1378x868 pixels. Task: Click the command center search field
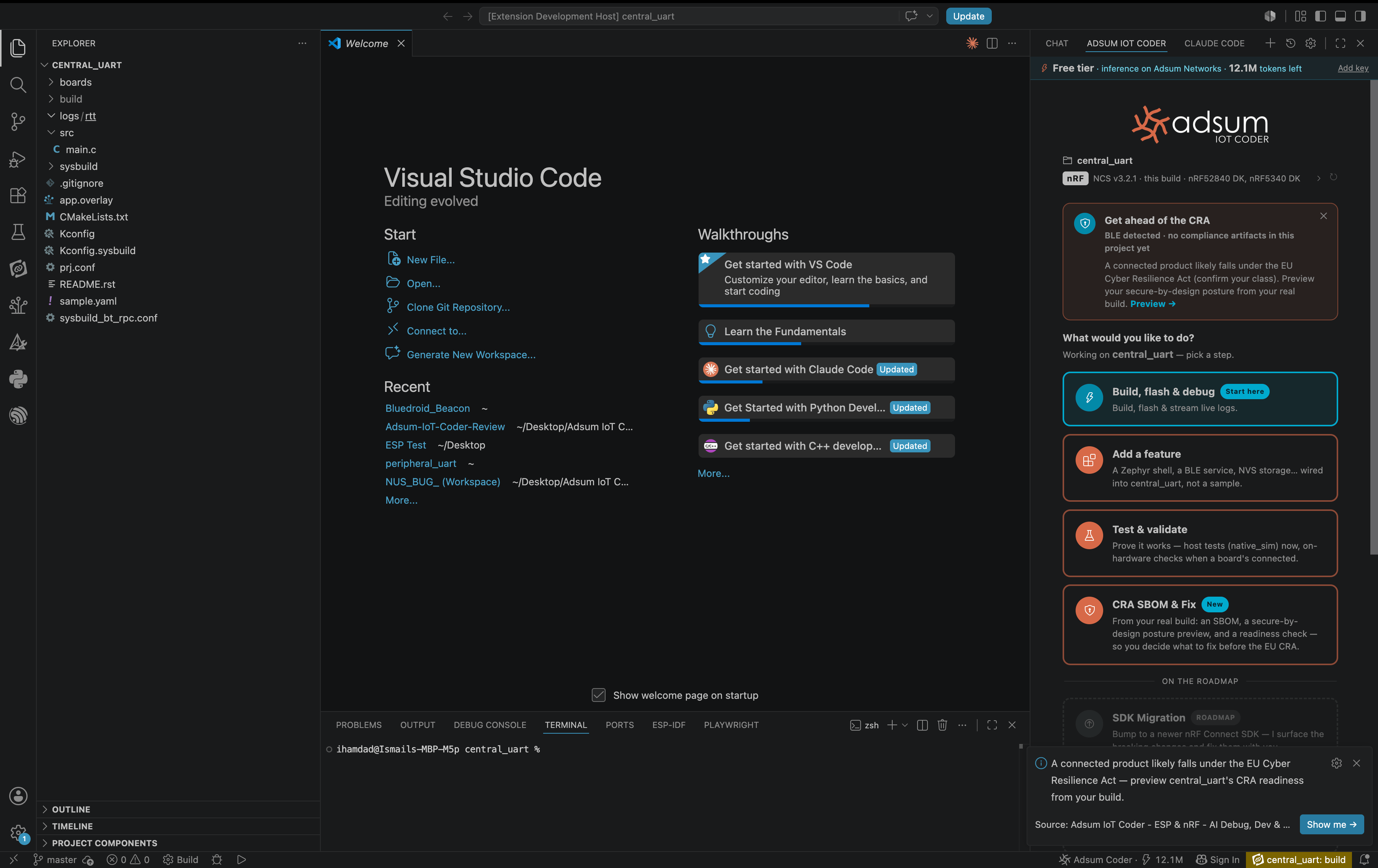coord(689,16)
